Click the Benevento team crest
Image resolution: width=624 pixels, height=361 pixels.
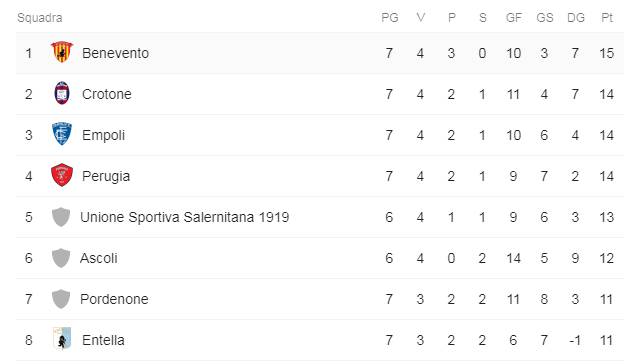[62, 52]
